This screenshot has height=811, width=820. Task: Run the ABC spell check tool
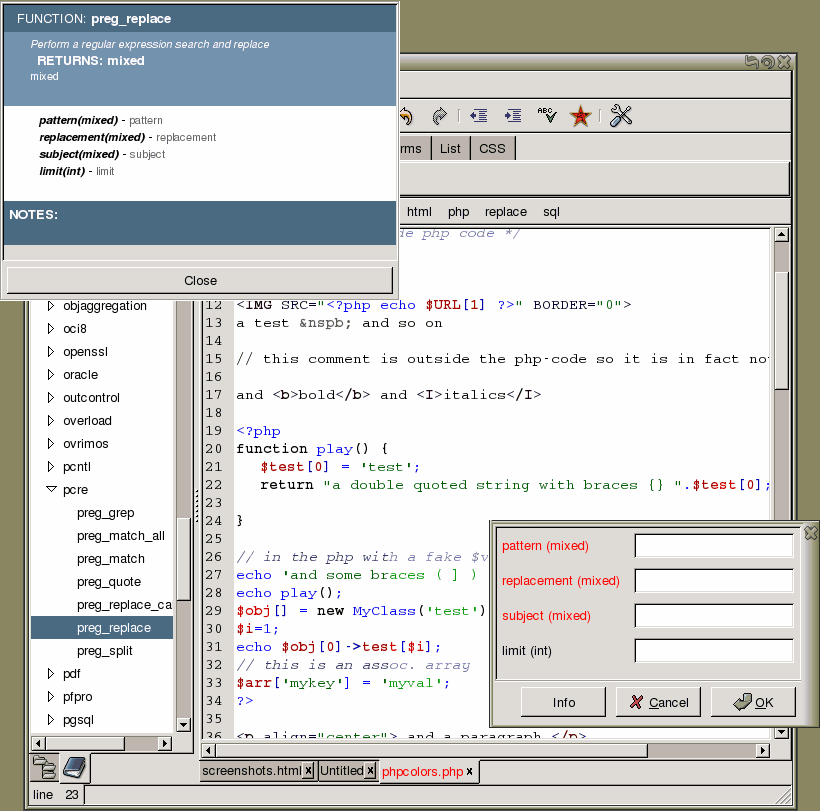tap(546, 116)
